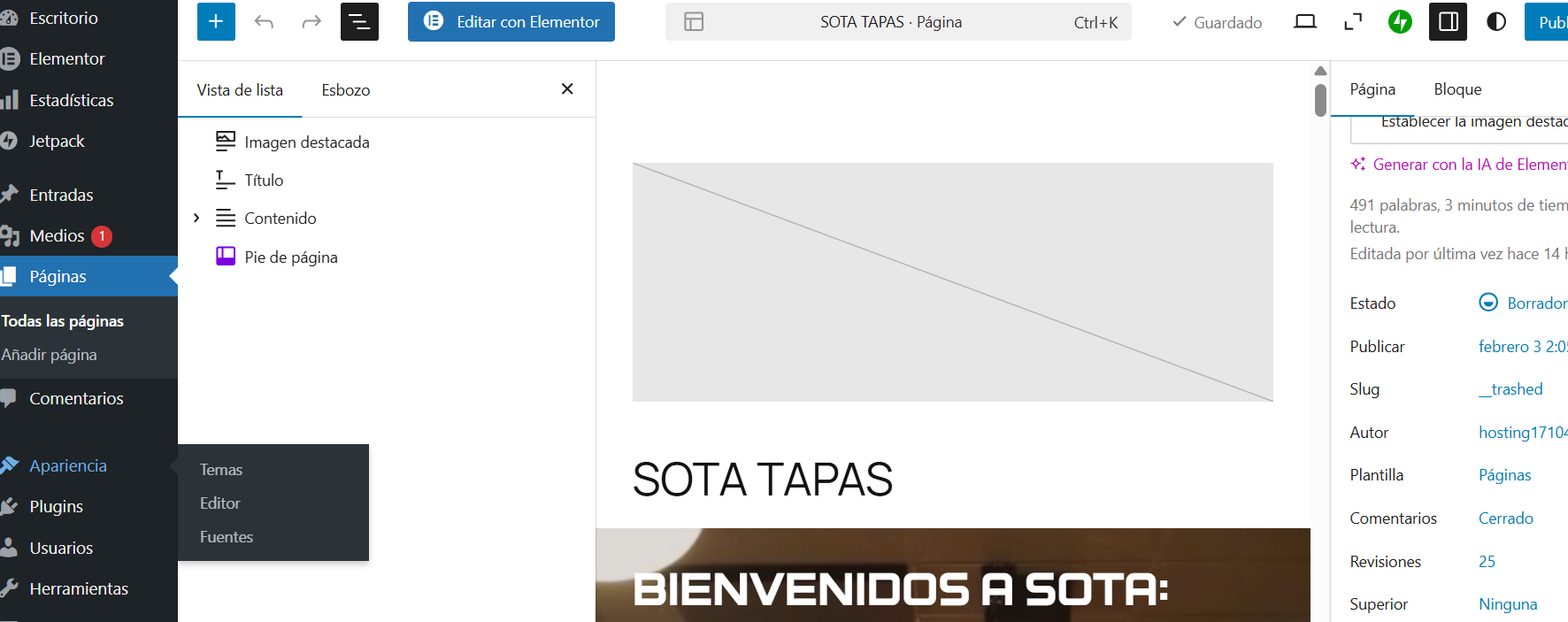Image resolution: width=1568 pixels, height=622 pixels.
Task: Open the half-circle styles icon
Action: (1496, 22)
